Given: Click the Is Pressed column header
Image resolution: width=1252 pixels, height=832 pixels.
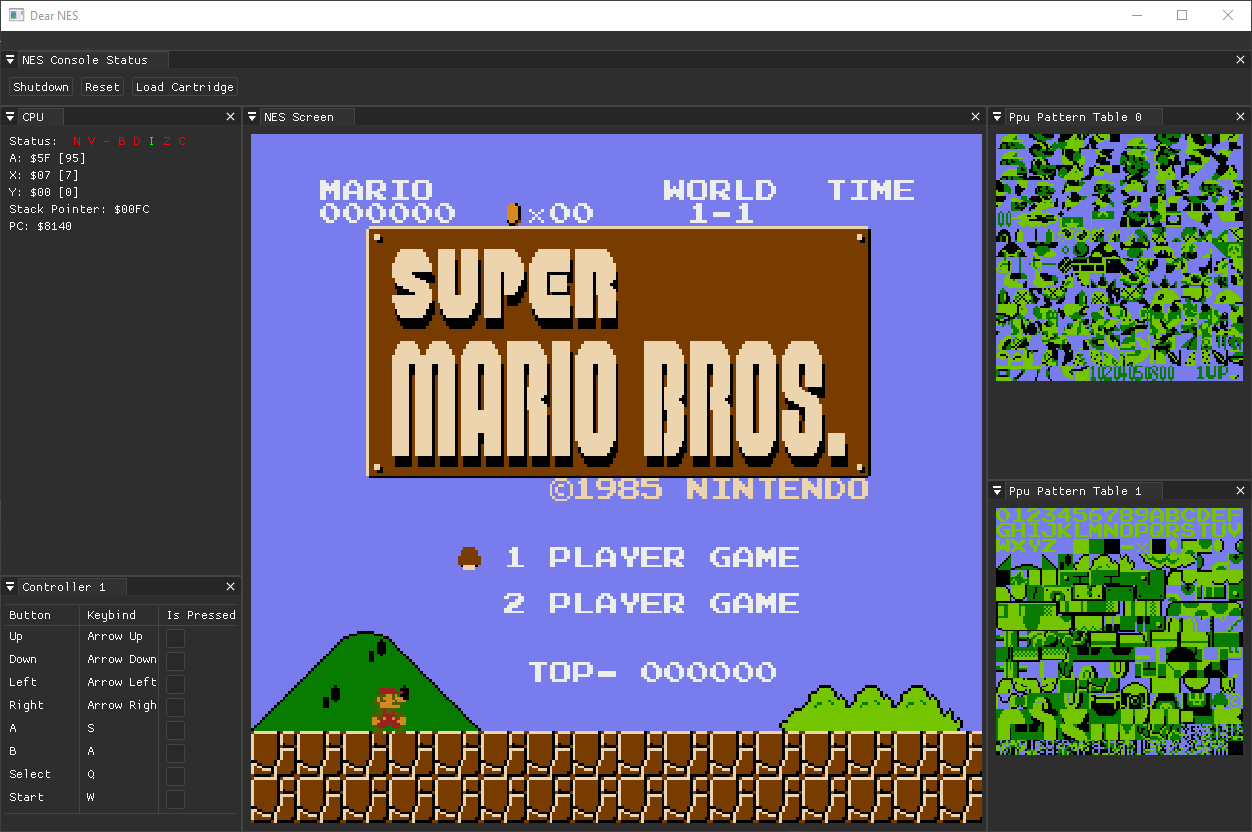Looking at the screenshot, I should point(201,615).
